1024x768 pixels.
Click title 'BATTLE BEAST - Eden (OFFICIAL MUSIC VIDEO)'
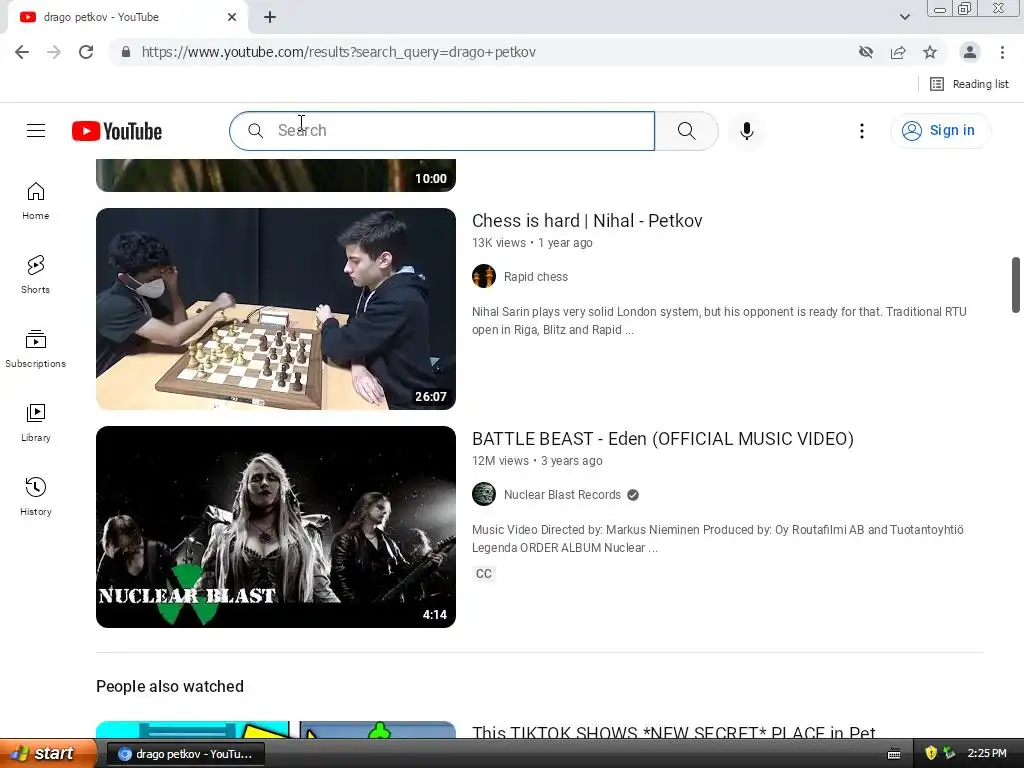pos(663,439)
